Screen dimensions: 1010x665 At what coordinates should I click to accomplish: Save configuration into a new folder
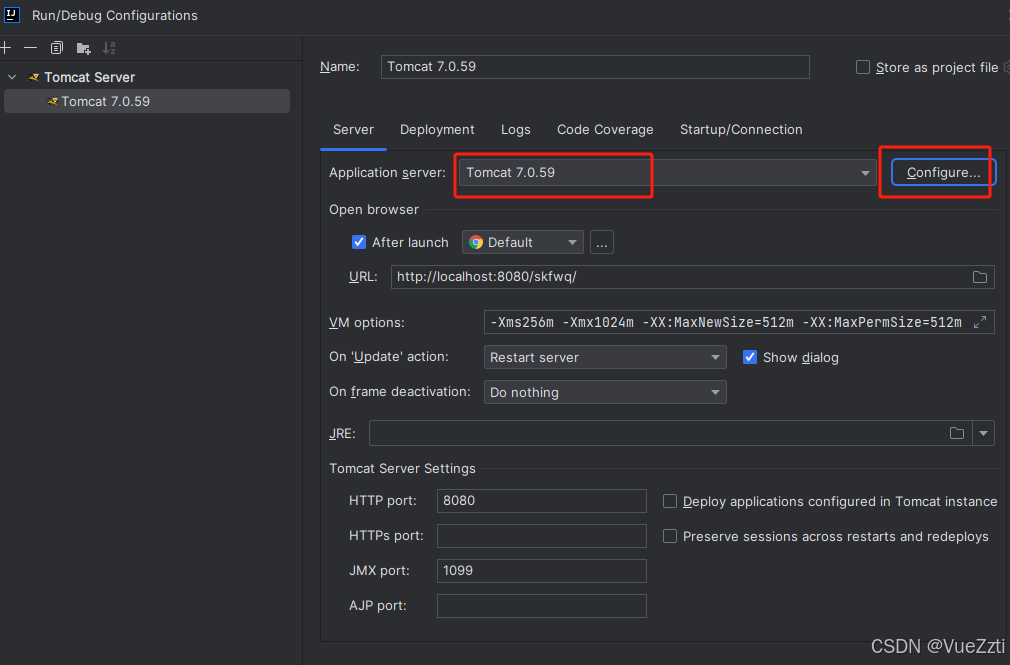(x=83, y=48)
